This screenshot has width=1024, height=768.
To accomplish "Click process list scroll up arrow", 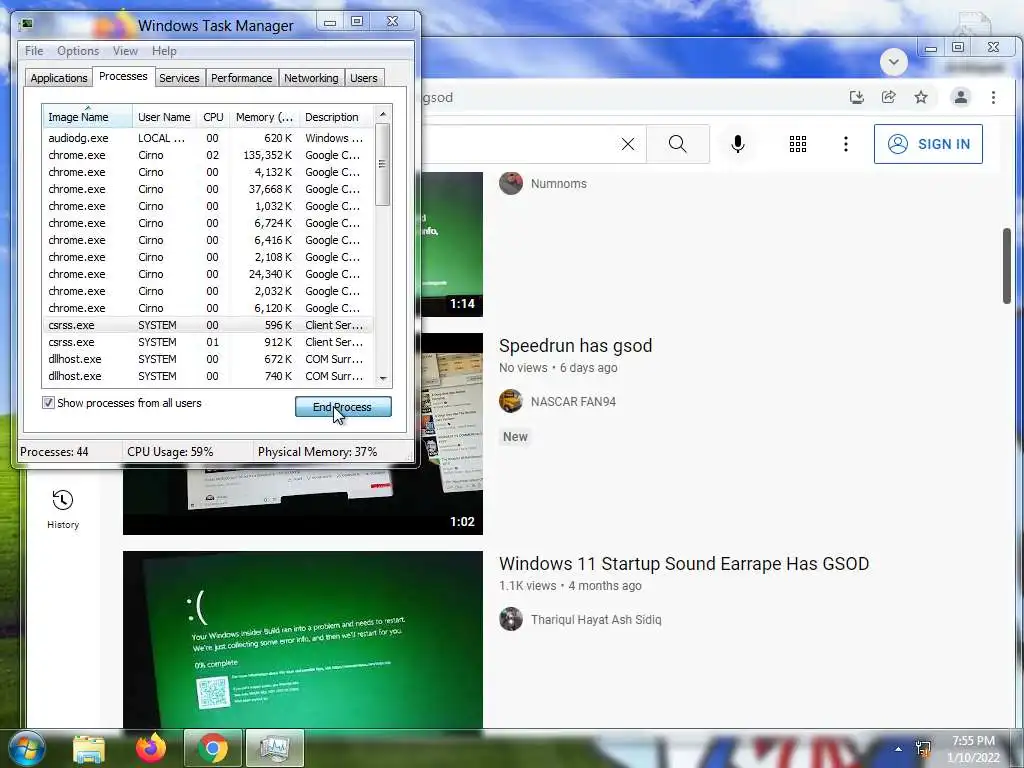I will (x=383, y=114).
